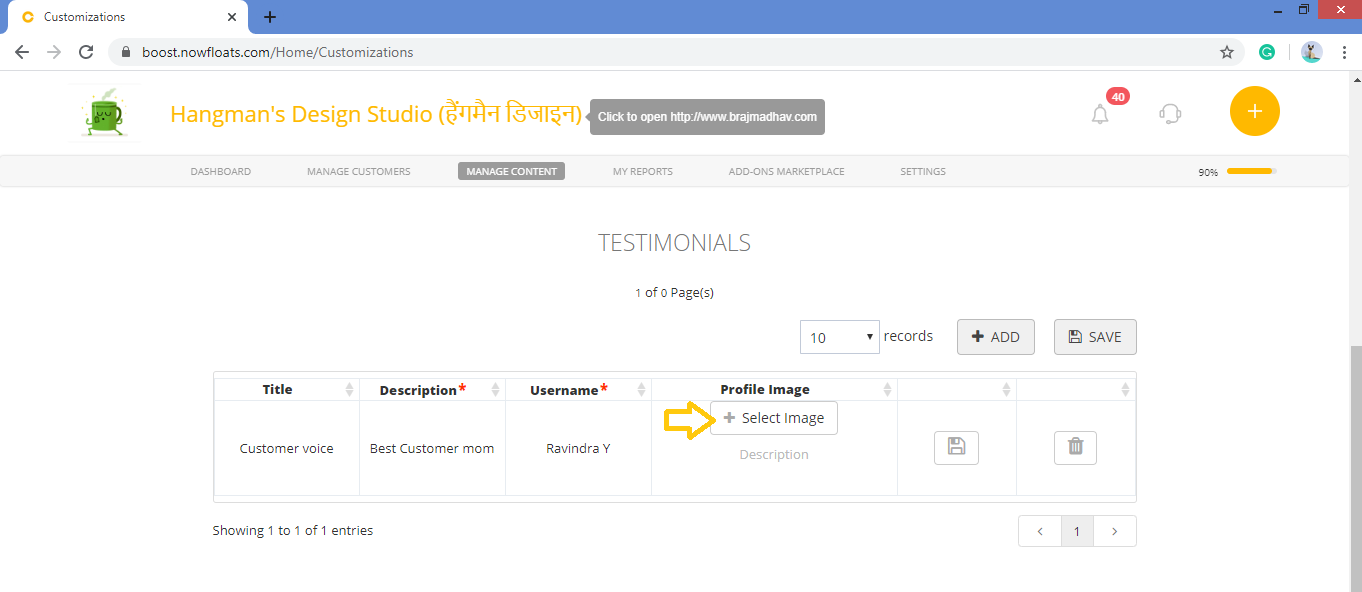Open the Grammarly extension icon
The image size is (1362, 592).
1267,52
